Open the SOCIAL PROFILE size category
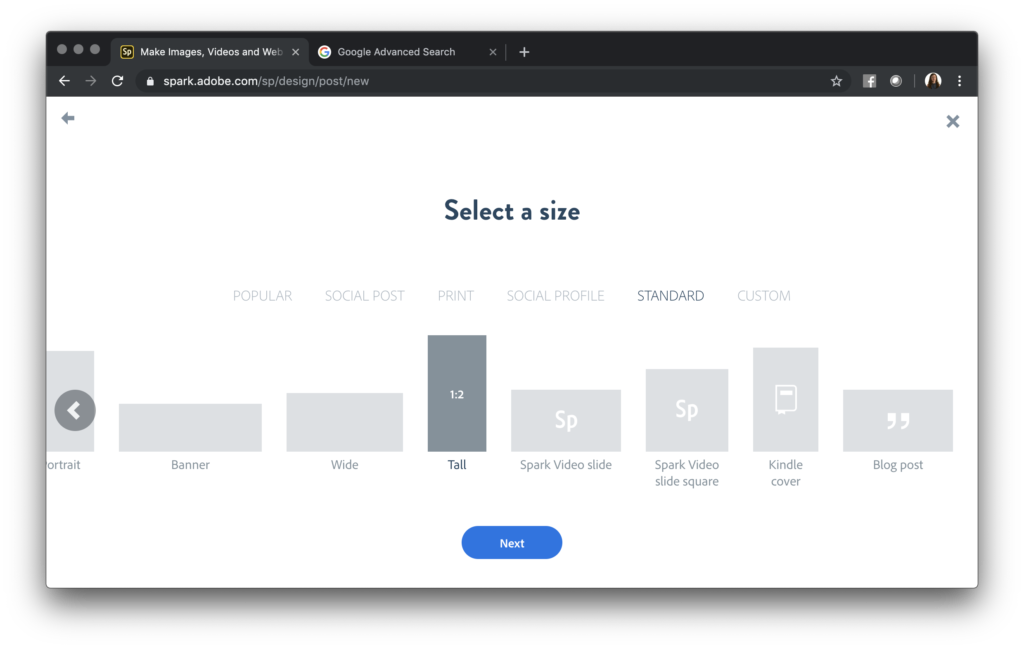The image size is (1024, 649). (555, 295)
